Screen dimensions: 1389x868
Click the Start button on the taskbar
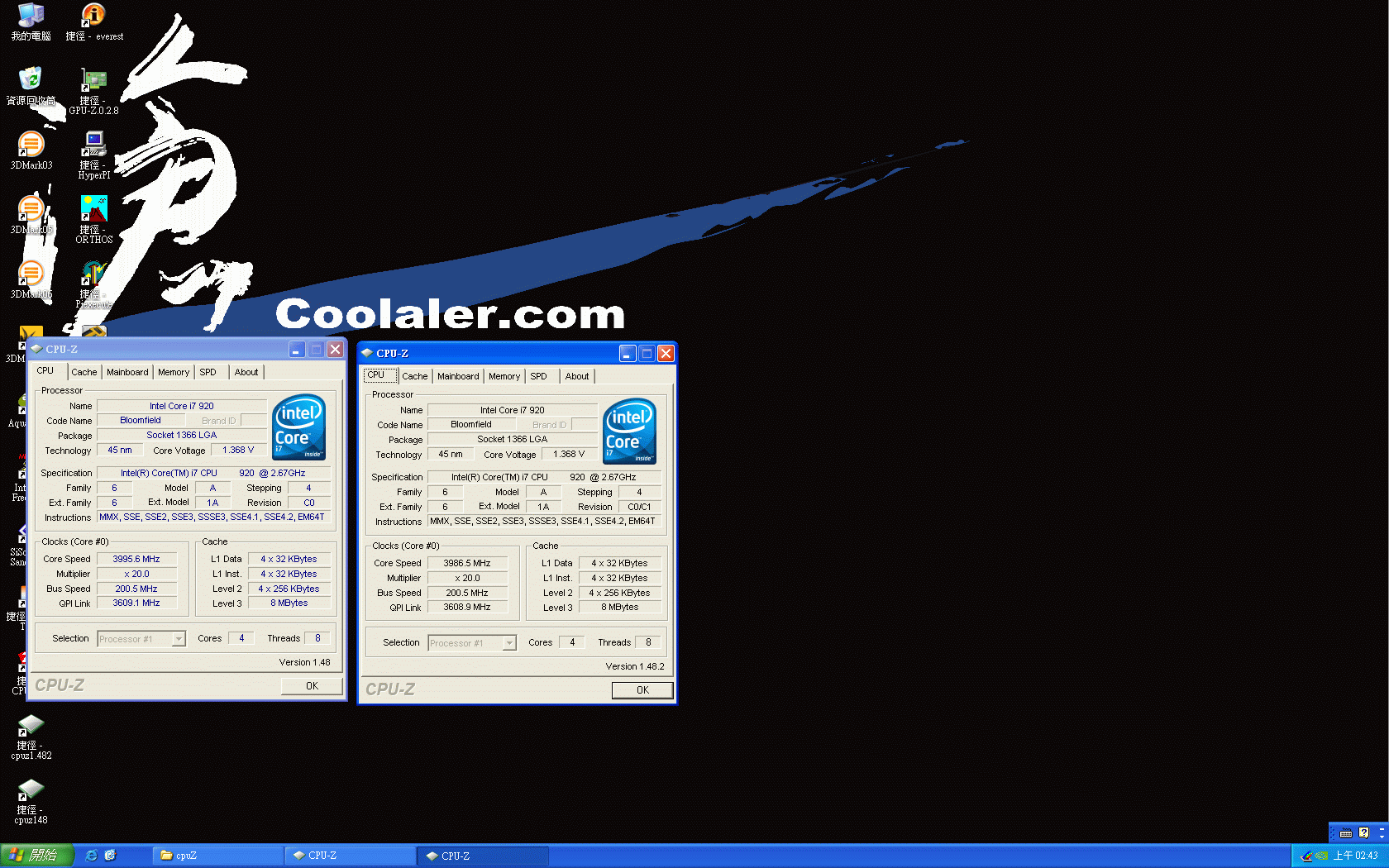point(36,856)
